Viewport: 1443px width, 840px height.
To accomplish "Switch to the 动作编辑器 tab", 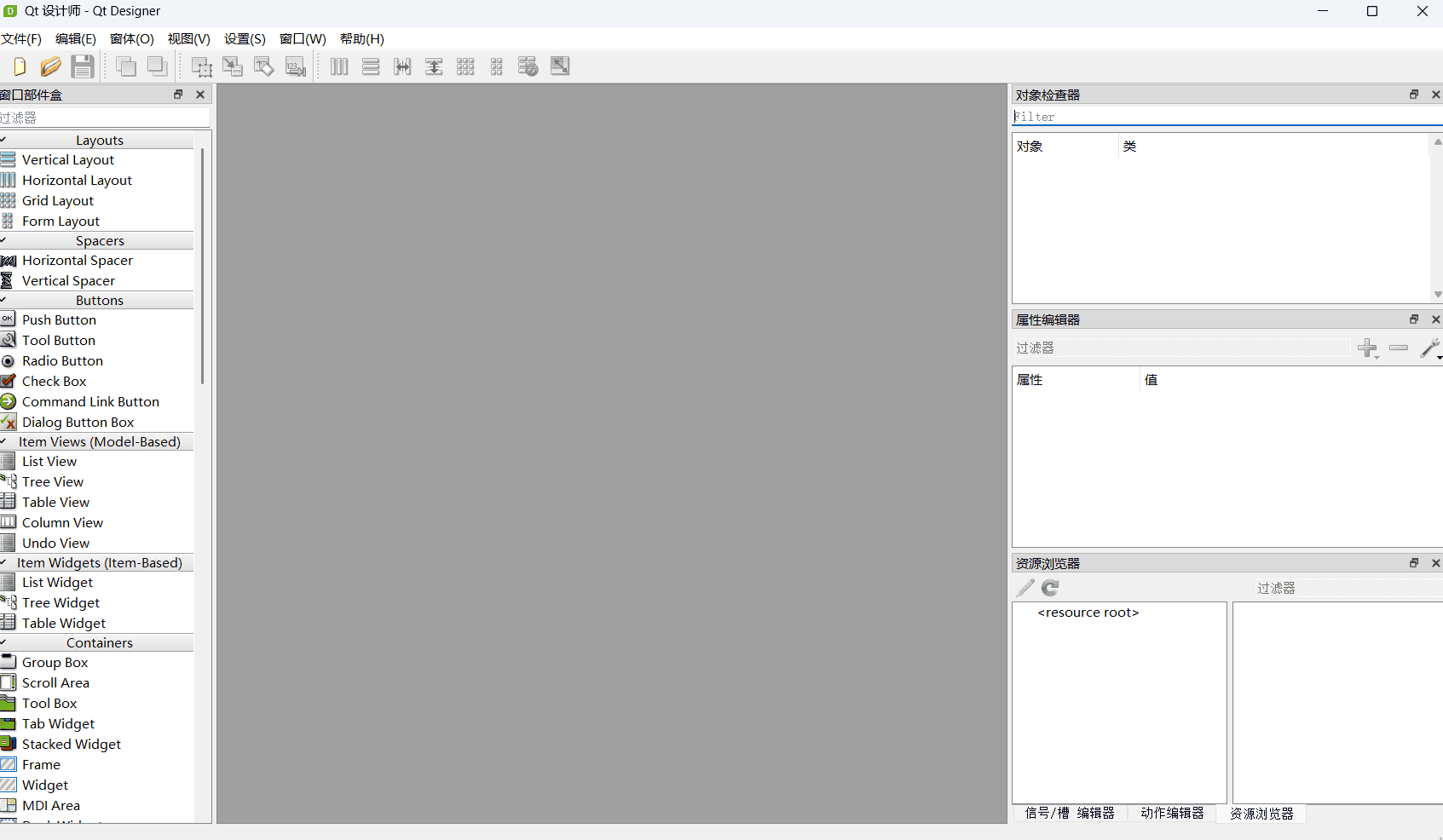I will point(1173,814).
